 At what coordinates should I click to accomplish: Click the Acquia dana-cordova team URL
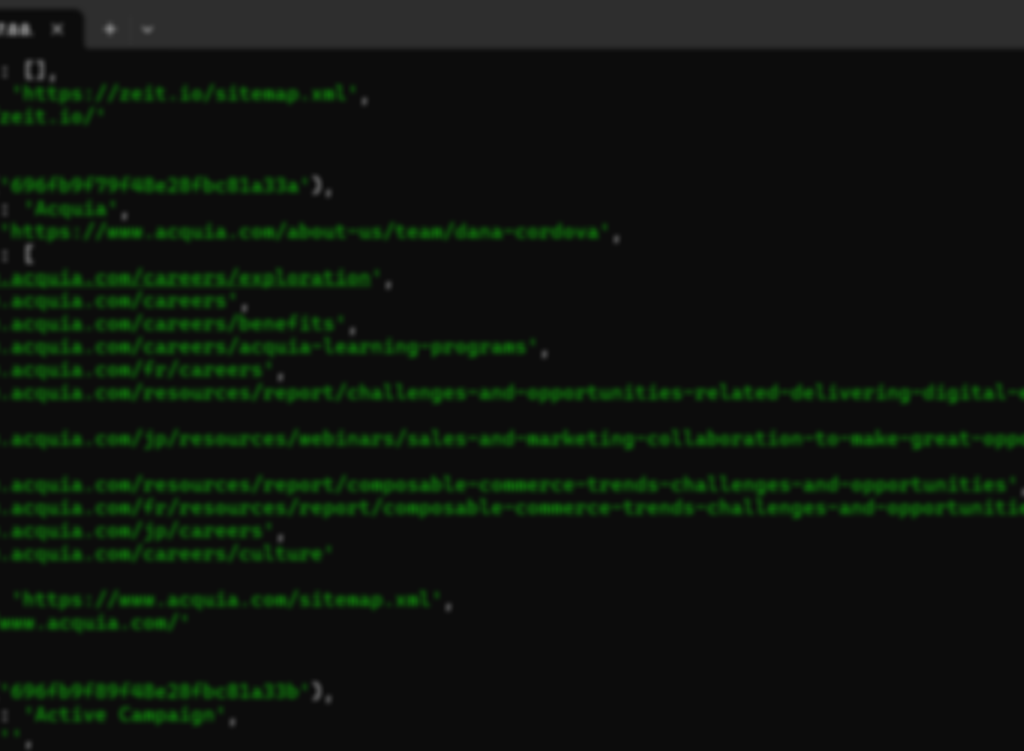(x=305, y=232)
